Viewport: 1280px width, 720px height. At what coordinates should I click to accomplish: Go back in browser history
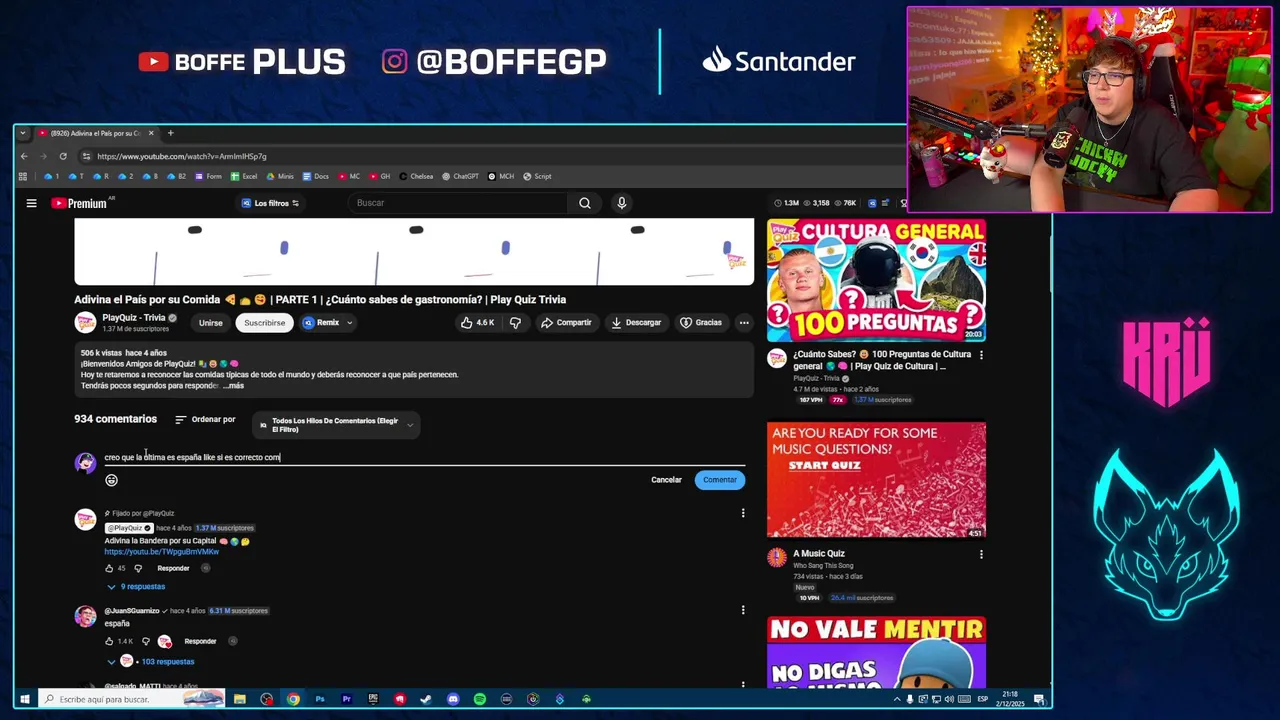tap(24, 156)
